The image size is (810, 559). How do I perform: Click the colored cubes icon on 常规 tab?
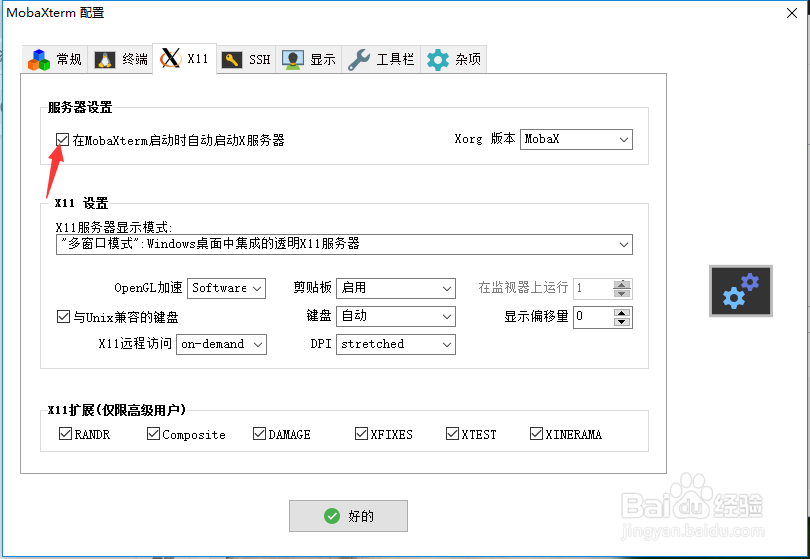[x=39, y=60]
